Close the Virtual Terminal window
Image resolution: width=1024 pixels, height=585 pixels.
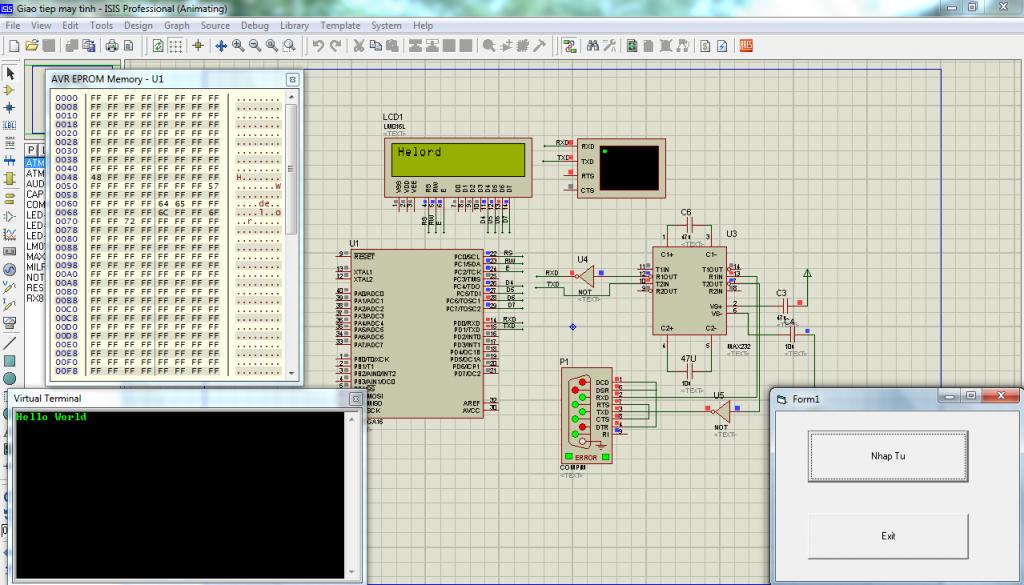[x=354, y=398]
